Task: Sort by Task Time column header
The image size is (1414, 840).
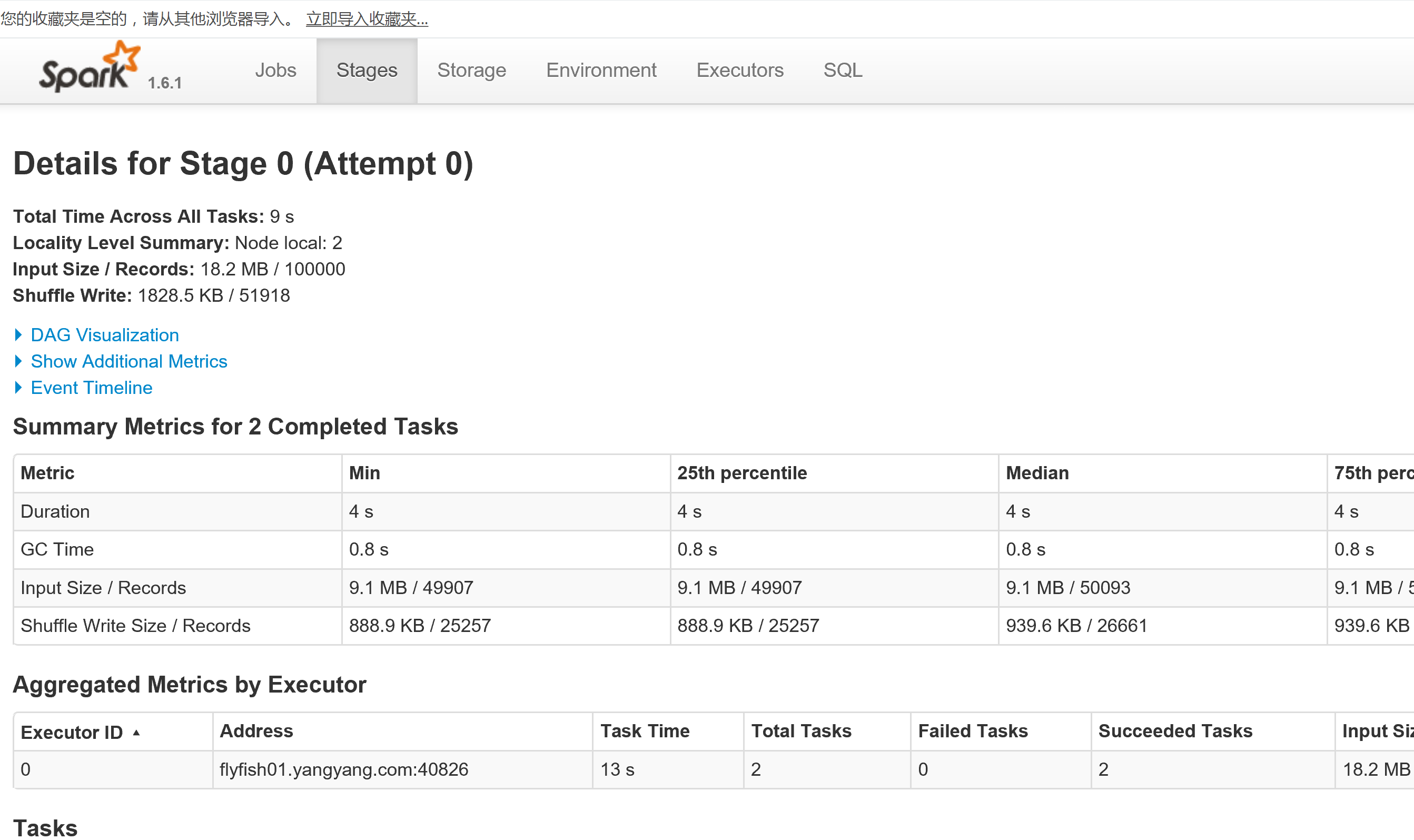Action: pos(645,732)
